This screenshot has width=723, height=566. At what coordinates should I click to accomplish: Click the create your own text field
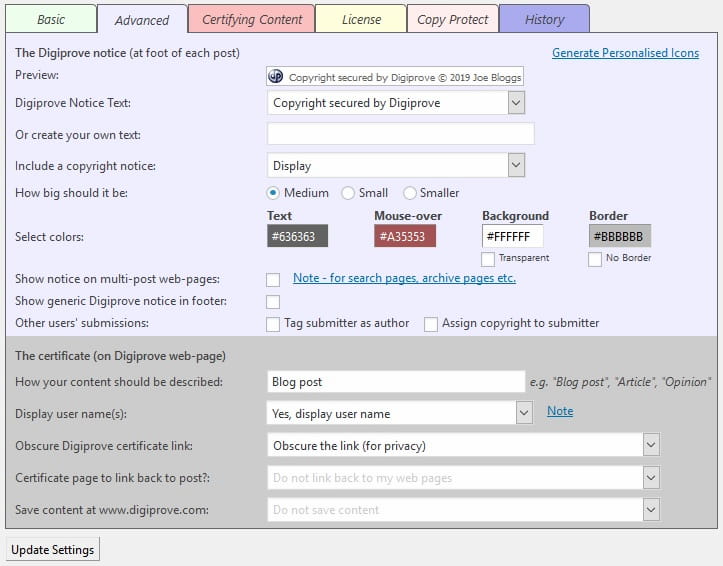[x=401, y=134]
